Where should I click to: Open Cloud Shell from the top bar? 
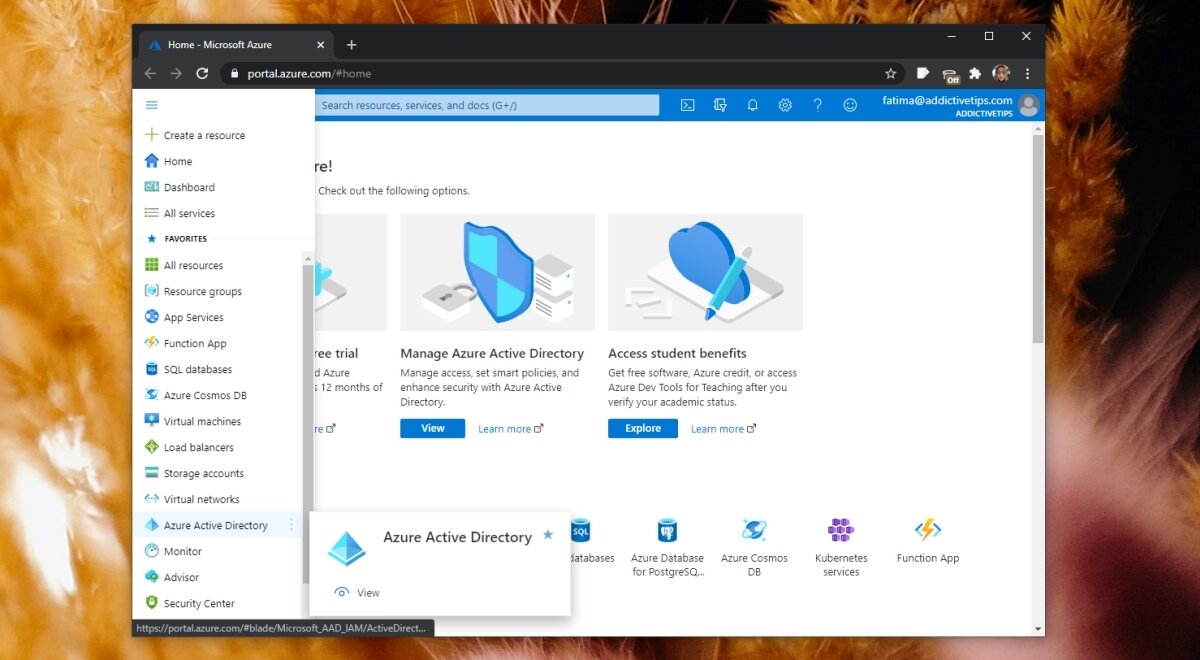[x=687, y=104]
